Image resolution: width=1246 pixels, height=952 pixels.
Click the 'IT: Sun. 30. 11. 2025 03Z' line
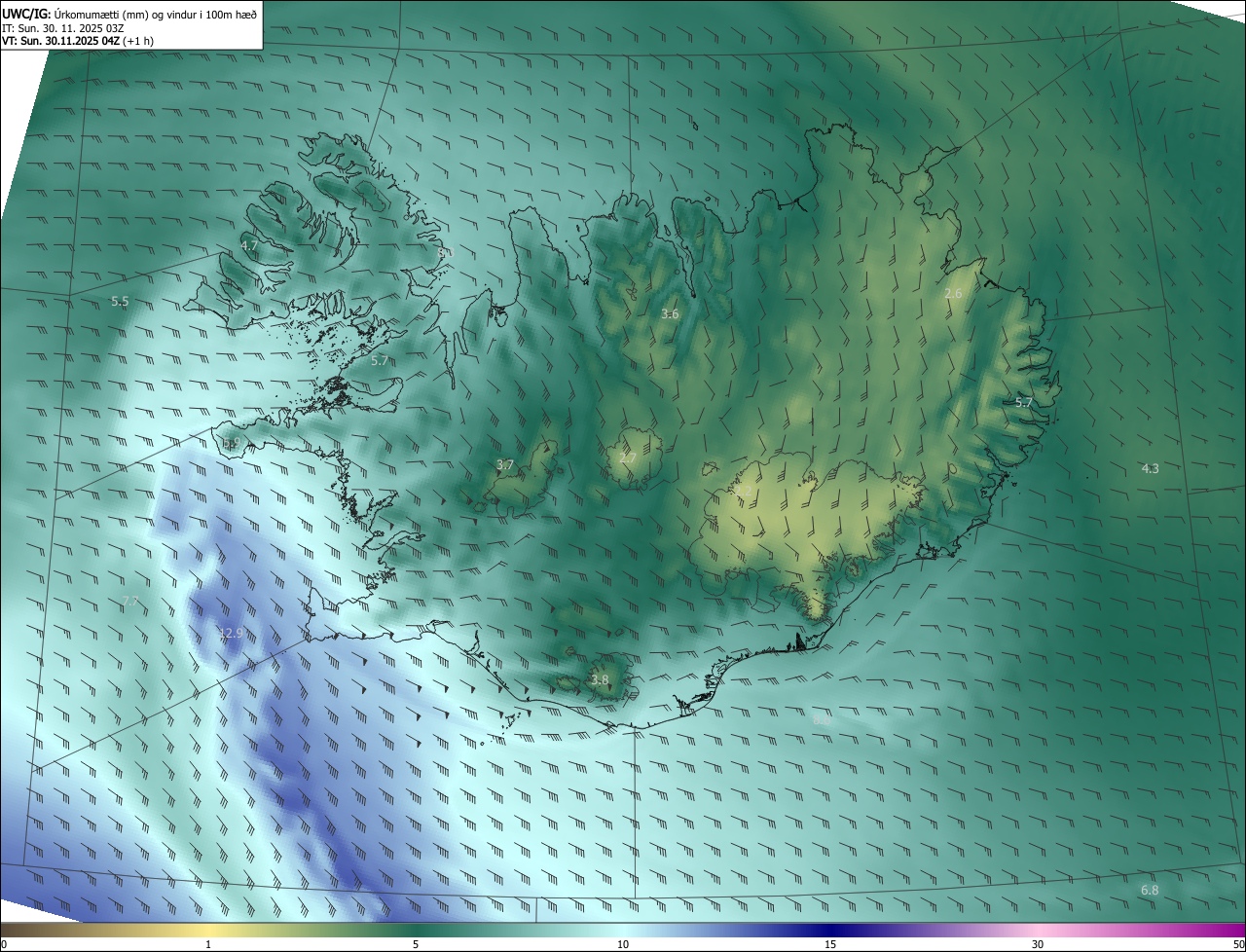(x=65, y=27)
